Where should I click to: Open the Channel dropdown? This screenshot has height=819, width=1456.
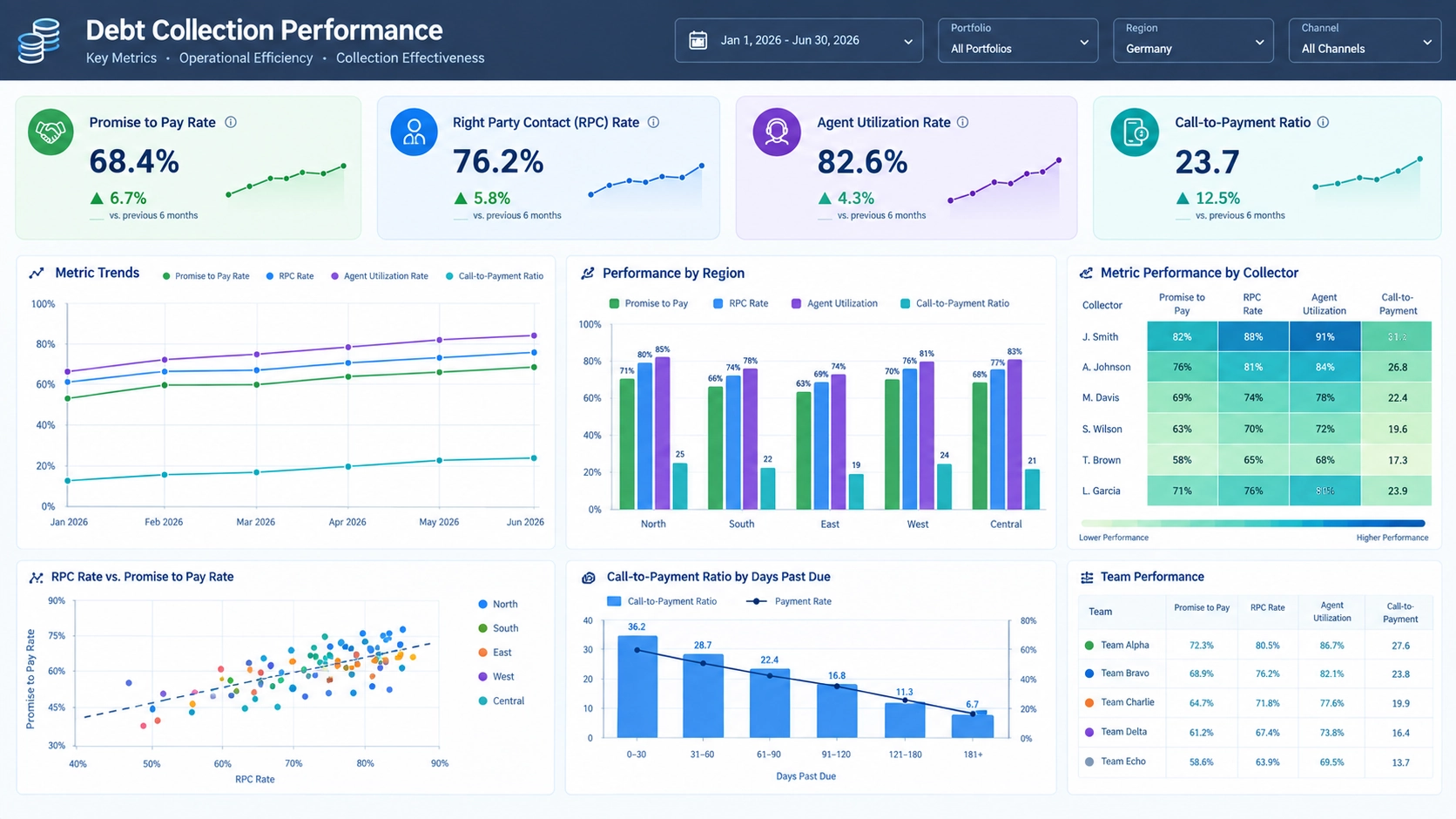click(1365, 40)
